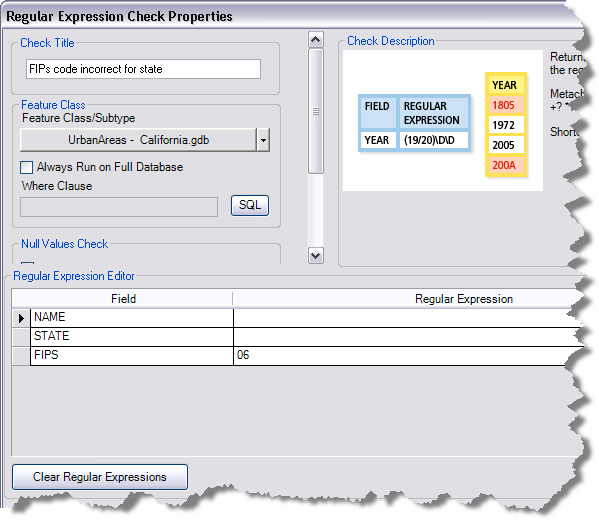Screen dimensions: 599x520
Task: Click the scroll down arrow of properties panel
Action: [316, 256]
